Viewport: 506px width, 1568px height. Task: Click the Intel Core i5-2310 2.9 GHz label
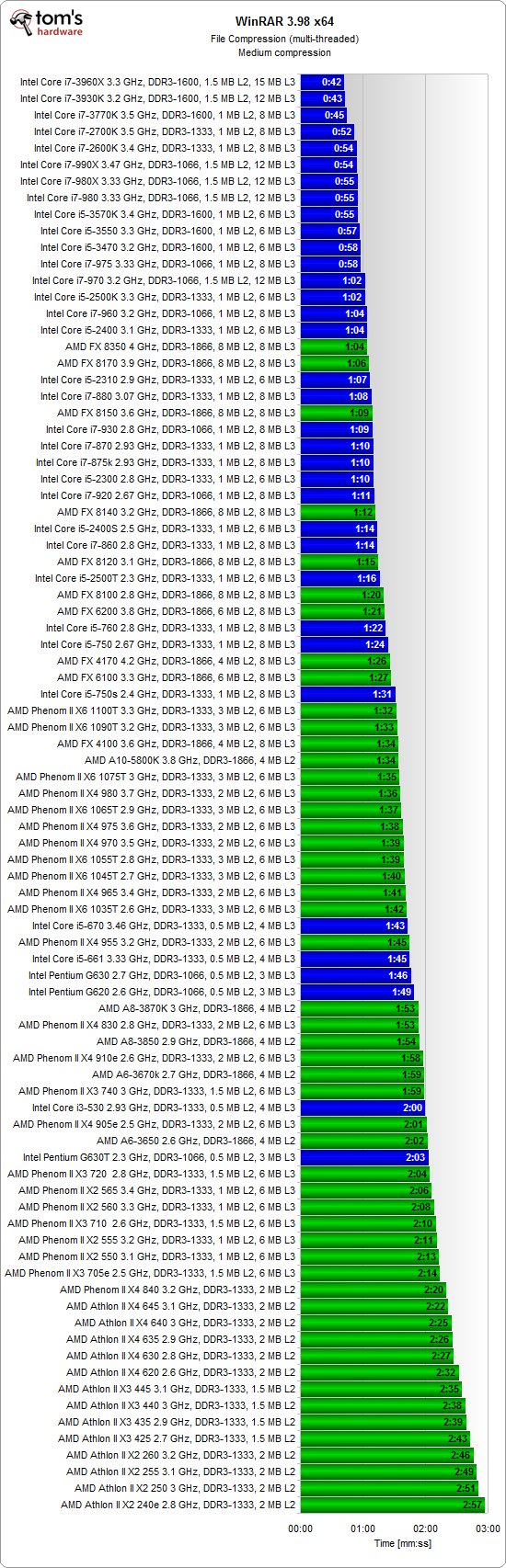[x=168, y=380]
